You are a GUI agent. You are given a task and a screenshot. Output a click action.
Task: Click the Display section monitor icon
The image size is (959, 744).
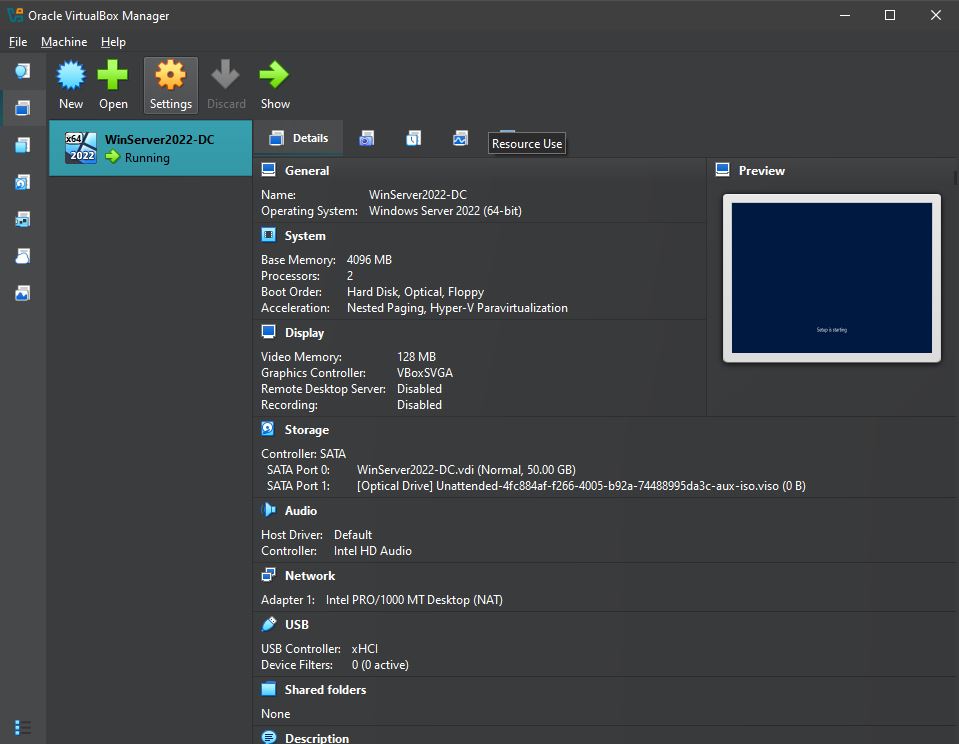pyautogui.click(x=268, y=332)
